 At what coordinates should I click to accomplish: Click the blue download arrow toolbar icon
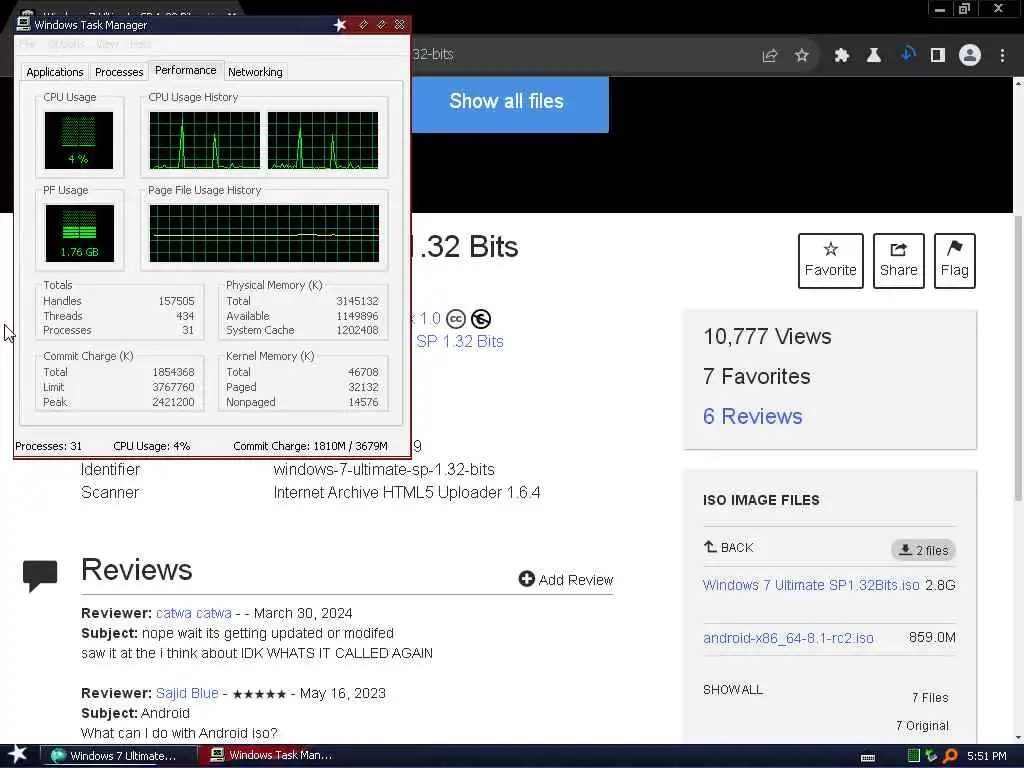point(907,54)
